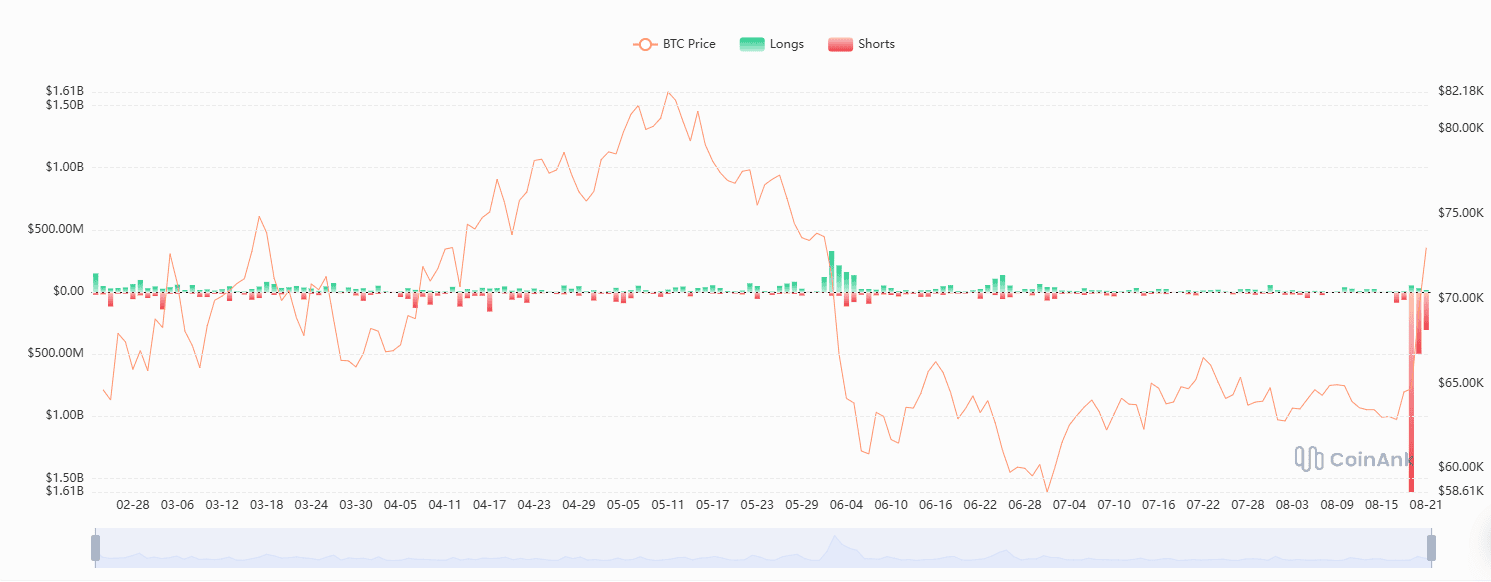This screenshot has width=1491, height=582.
Task: Click the 05-29 date label
Action: (x=802, y=505)
